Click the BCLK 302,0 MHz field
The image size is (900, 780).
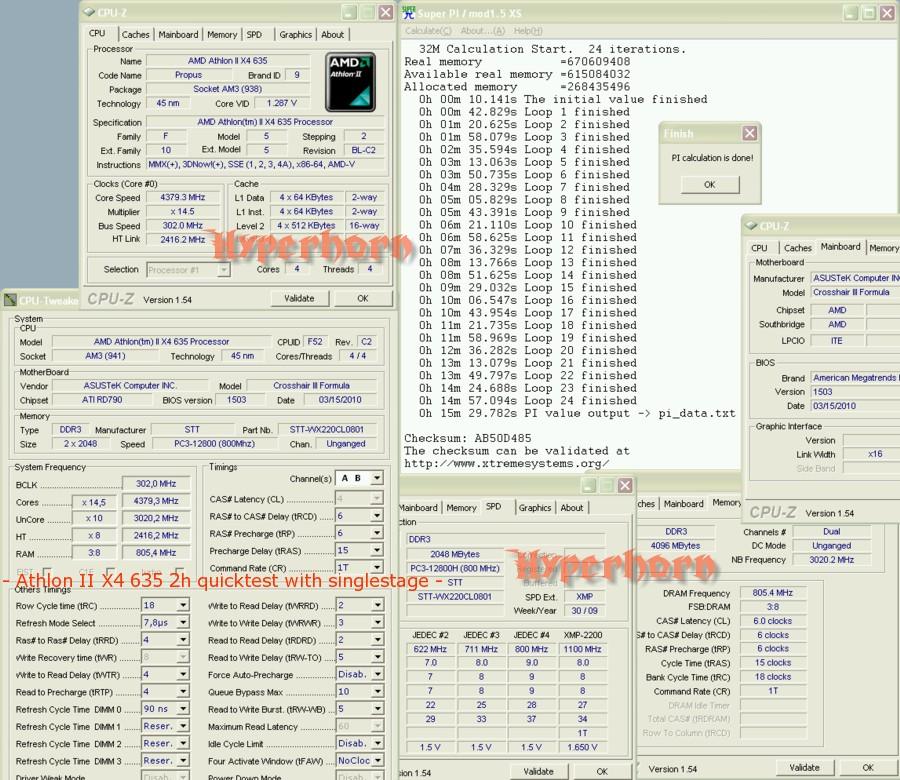point(156,484)
